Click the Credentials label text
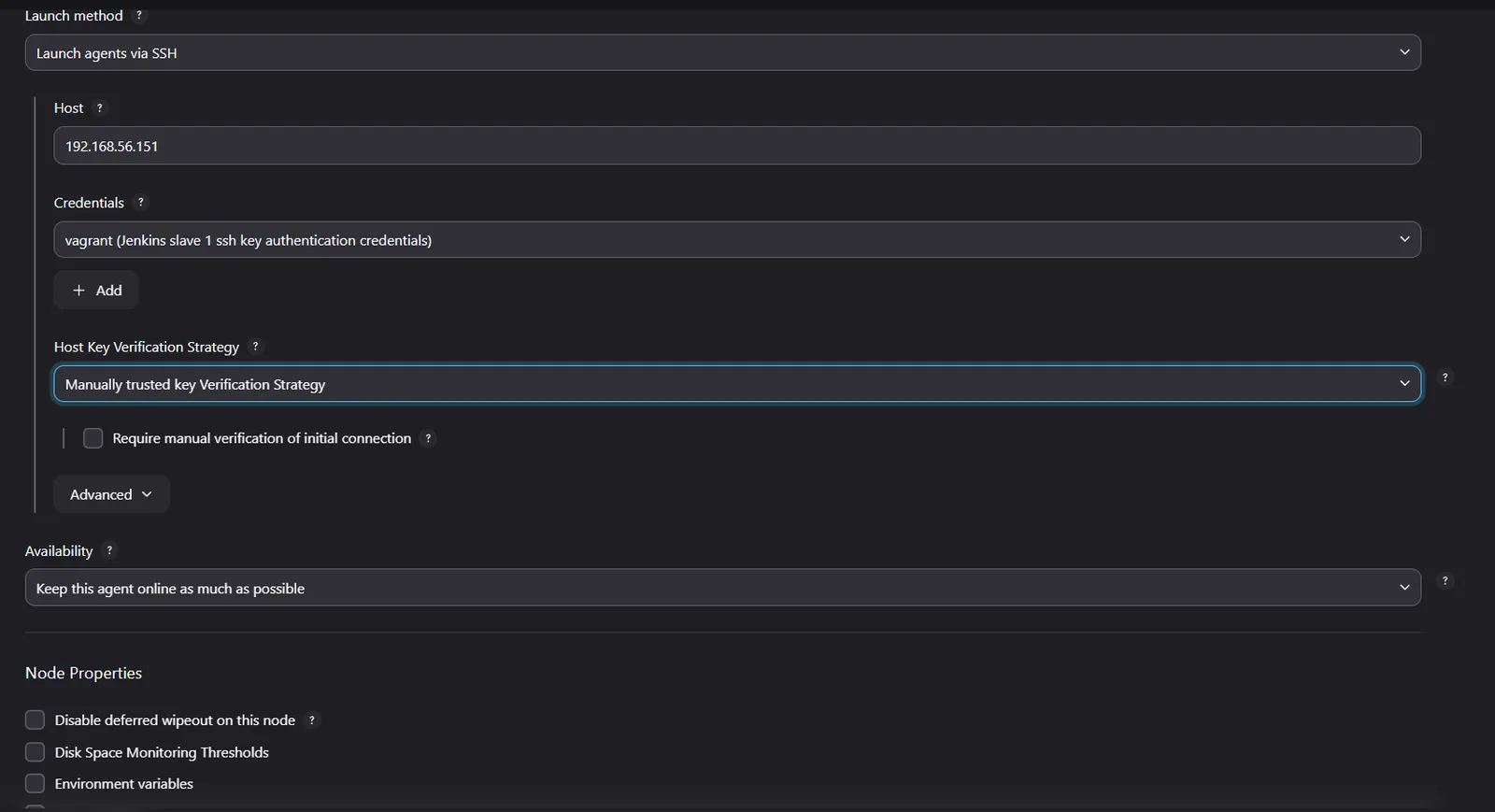 click(x=89, y=203)
